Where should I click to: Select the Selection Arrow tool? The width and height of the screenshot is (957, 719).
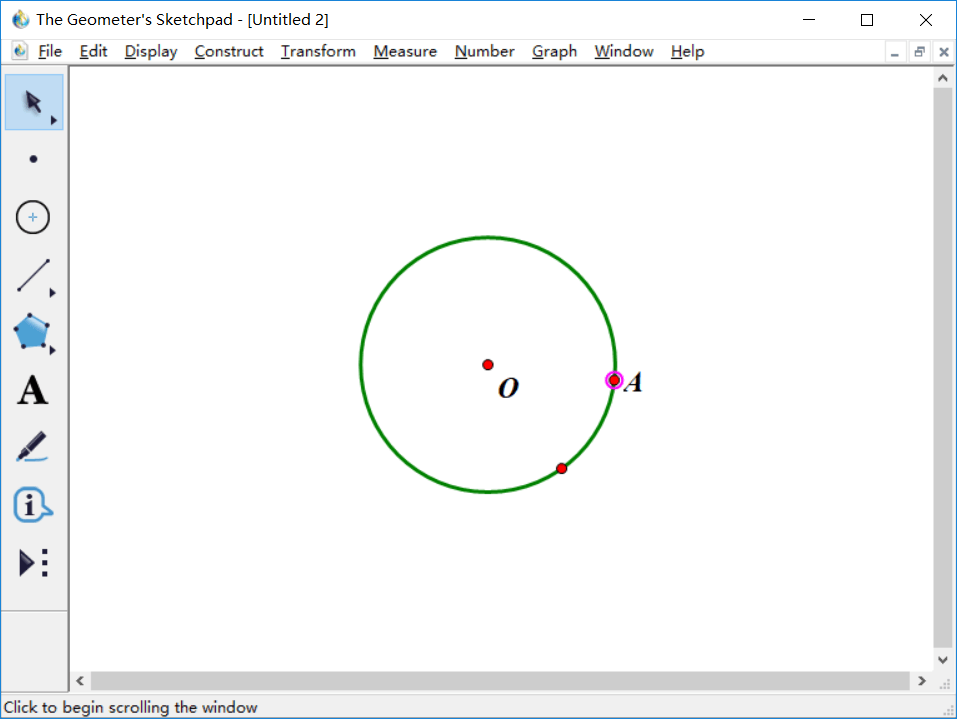(34, 102)
